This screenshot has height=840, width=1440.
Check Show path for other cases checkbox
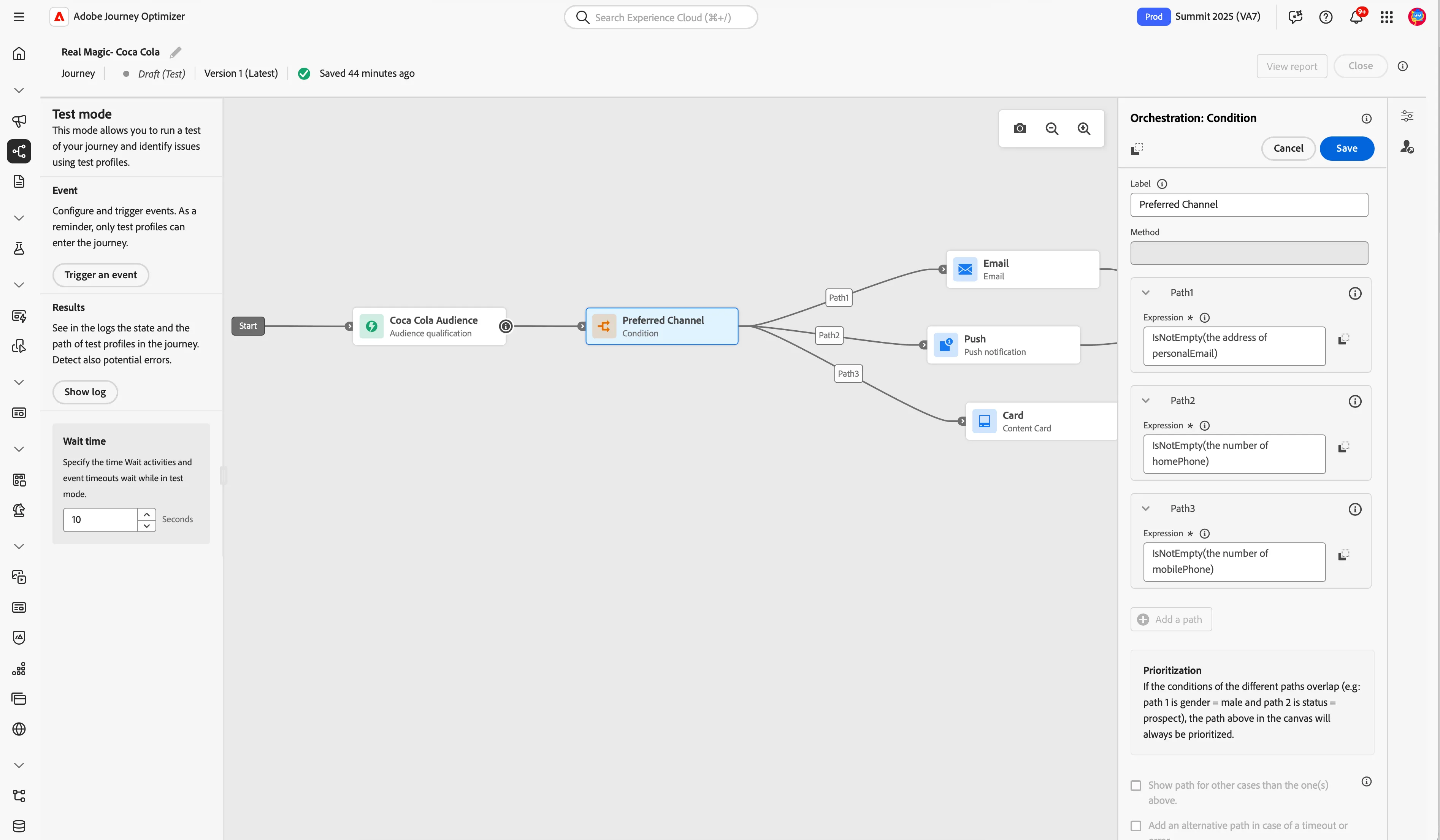(1136, 786)
